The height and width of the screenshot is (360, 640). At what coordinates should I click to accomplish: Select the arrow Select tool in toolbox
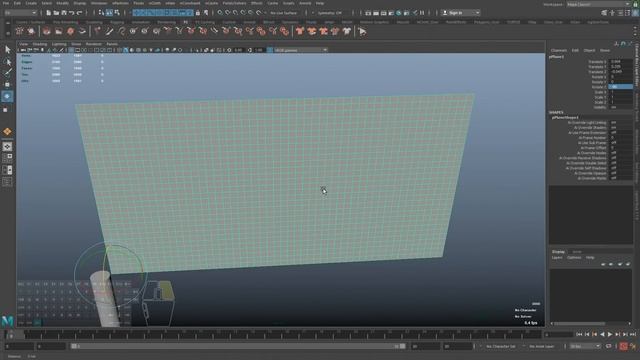pyautogui.click(x=7, y=49)
